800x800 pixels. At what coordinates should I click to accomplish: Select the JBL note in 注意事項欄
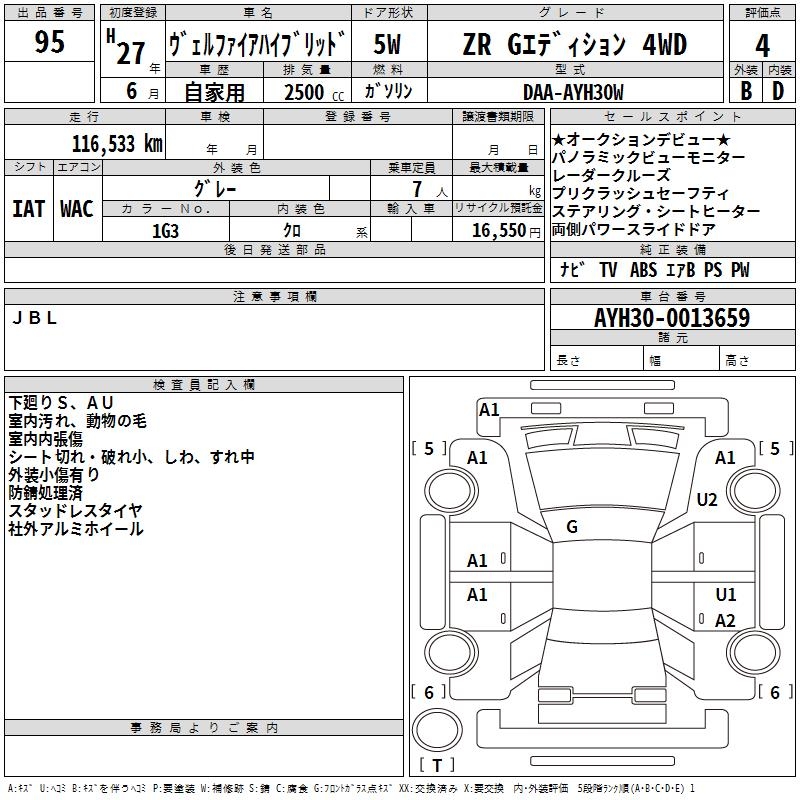35,318
